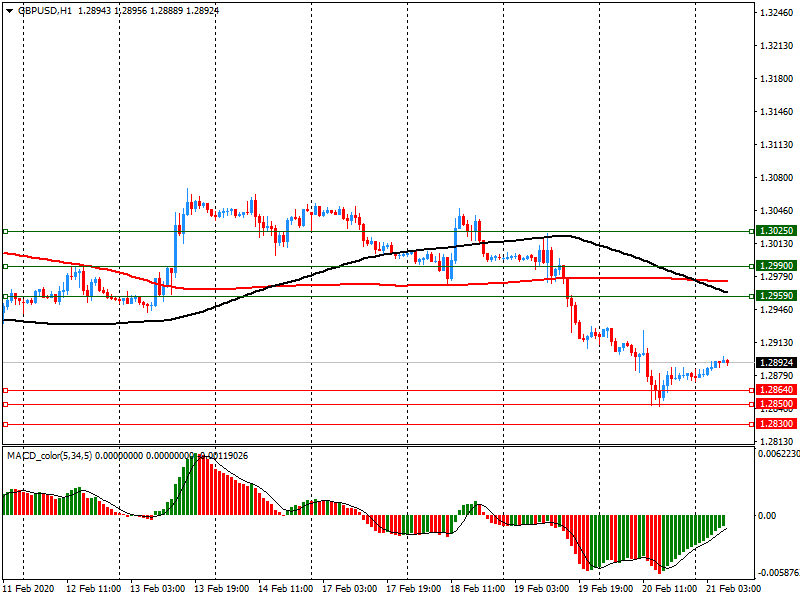Select the green 1.30250 price label
The image size is (800, 600).
pyautogui.click(x=776, y=231)
